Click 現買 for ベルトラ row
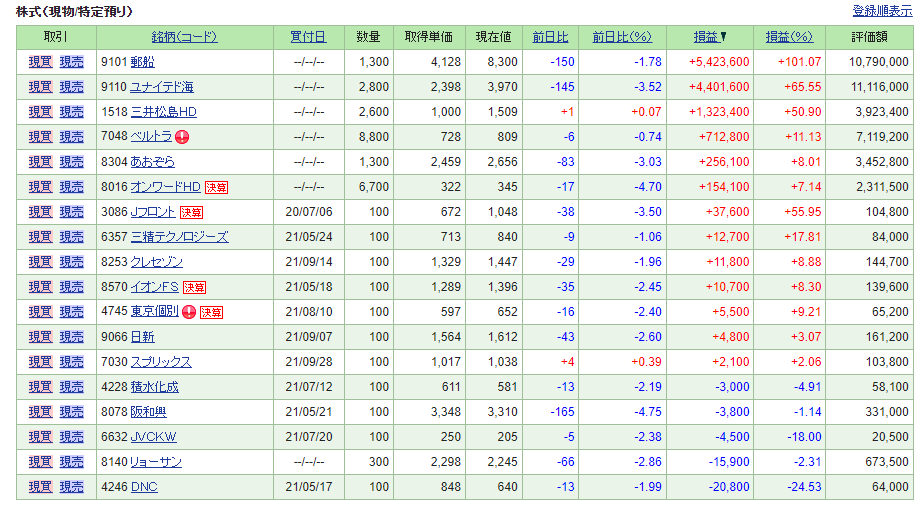This screenshot has height=512, width=914. 41,136
